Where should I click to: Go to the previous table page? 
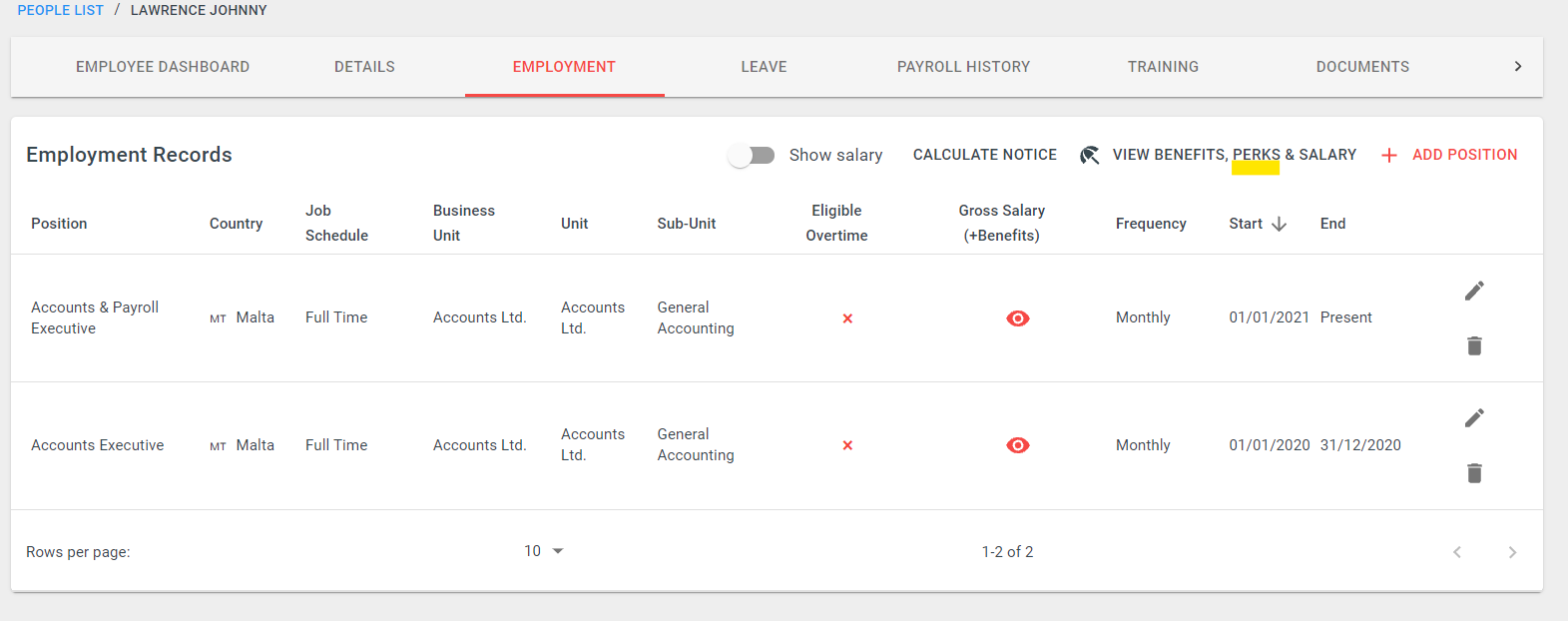point(1457,552)
